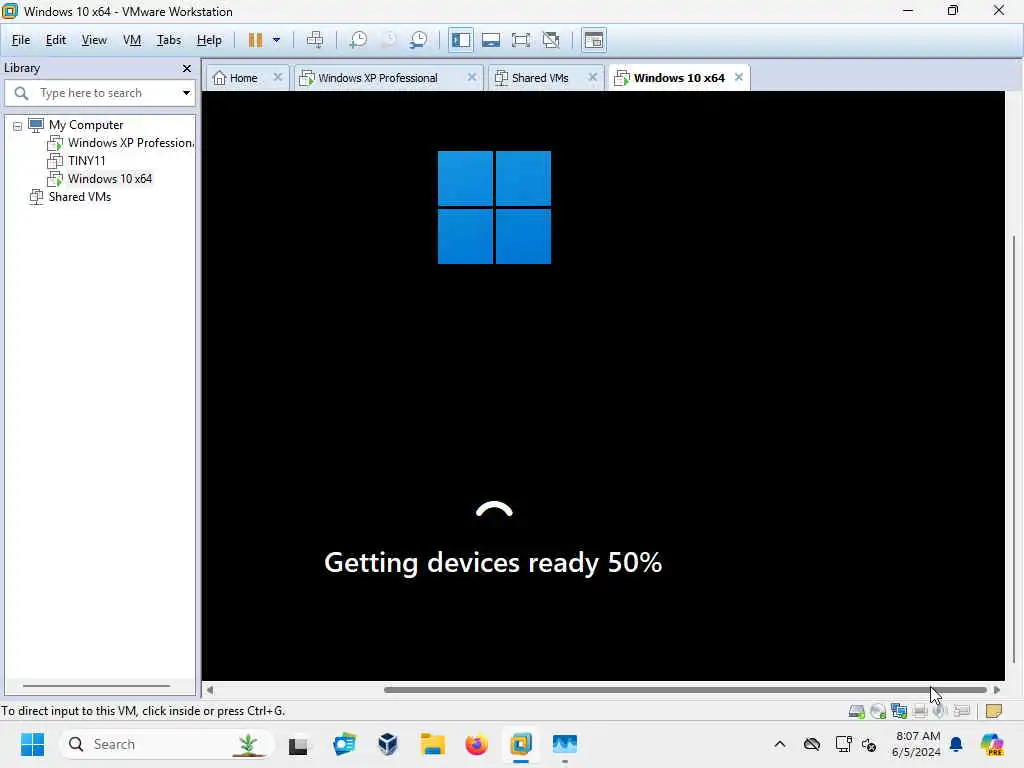Click the horizontal scrollbar thumb under VM
Image resolution: width=1024 pixels, height=768 pixels.
[685, 690]
